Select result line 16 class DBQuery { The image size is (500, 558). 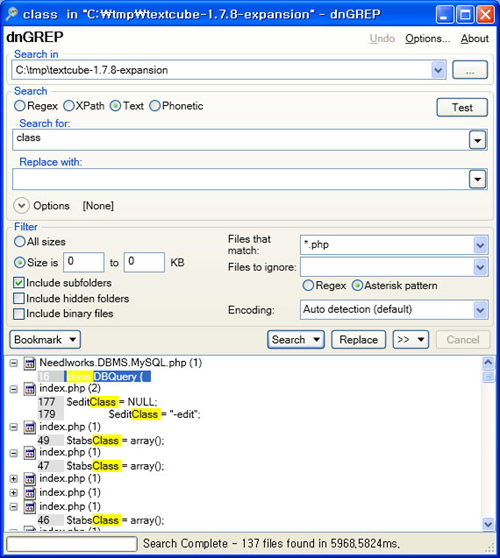[x=95, y=377]
